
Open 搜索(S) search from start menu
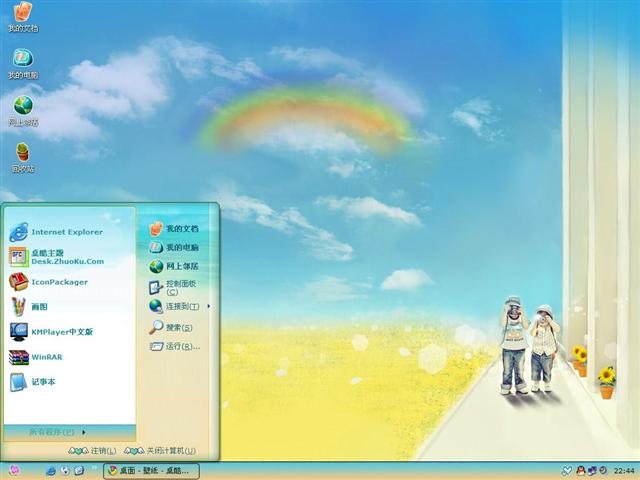click(171, 327)
